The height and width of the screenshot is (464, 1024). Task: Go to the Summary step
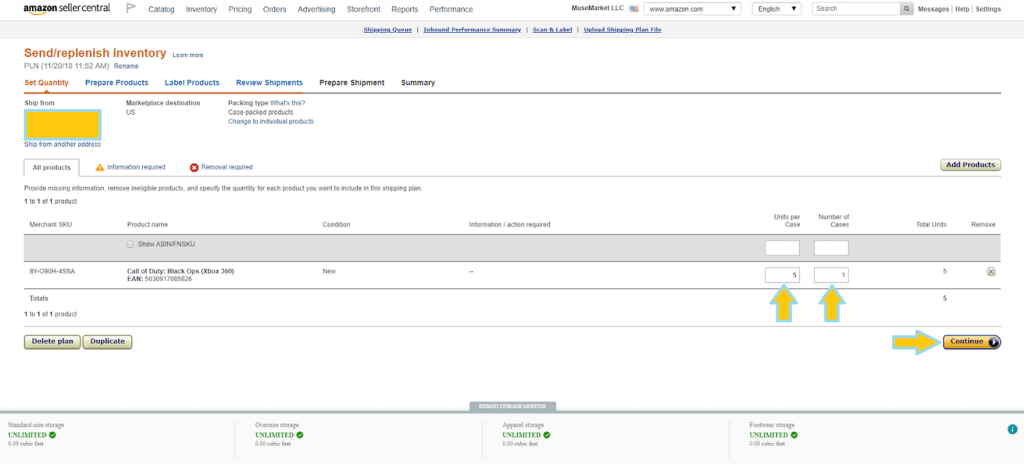(x=418, y=83)
